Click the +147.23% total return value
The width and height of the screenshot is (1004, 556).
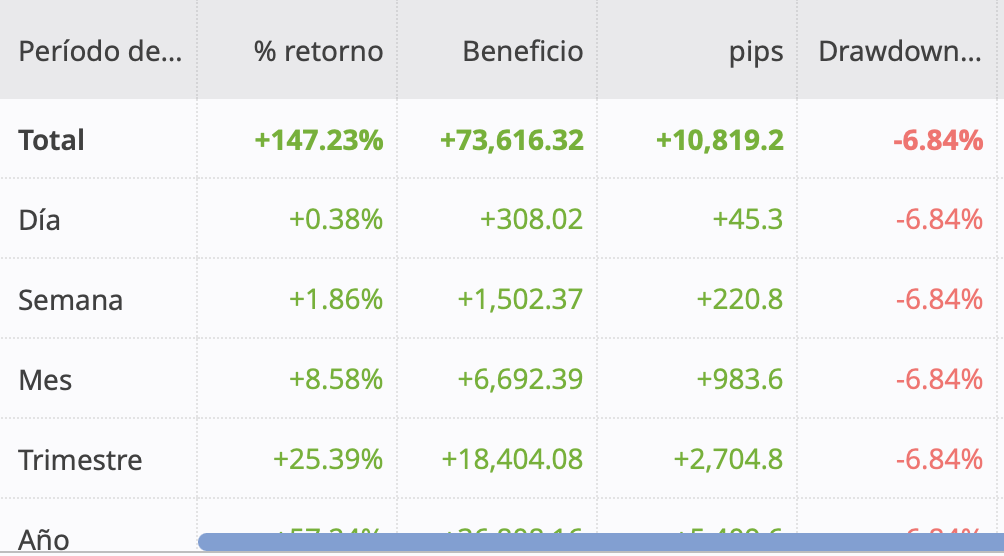(x=318, y=140)
